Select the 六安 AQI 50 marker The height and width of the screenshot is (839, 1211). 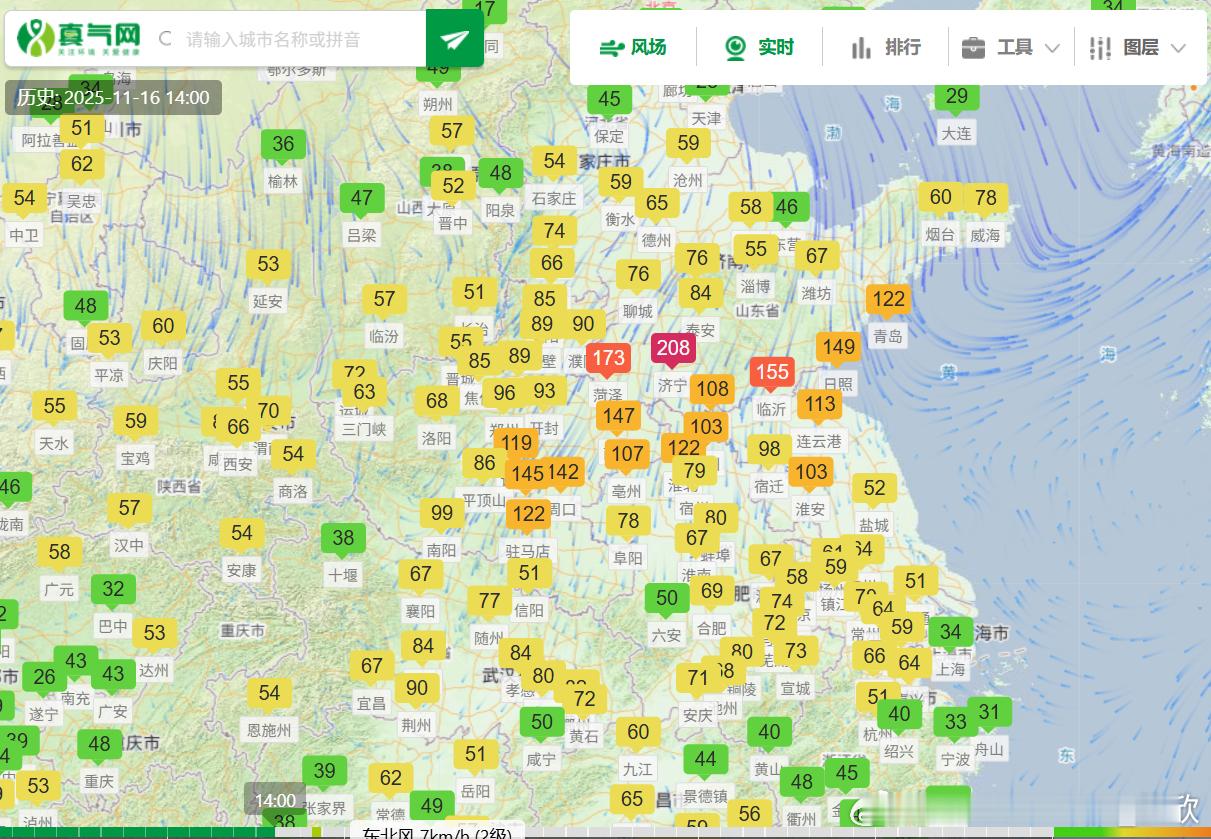(667, 600)
